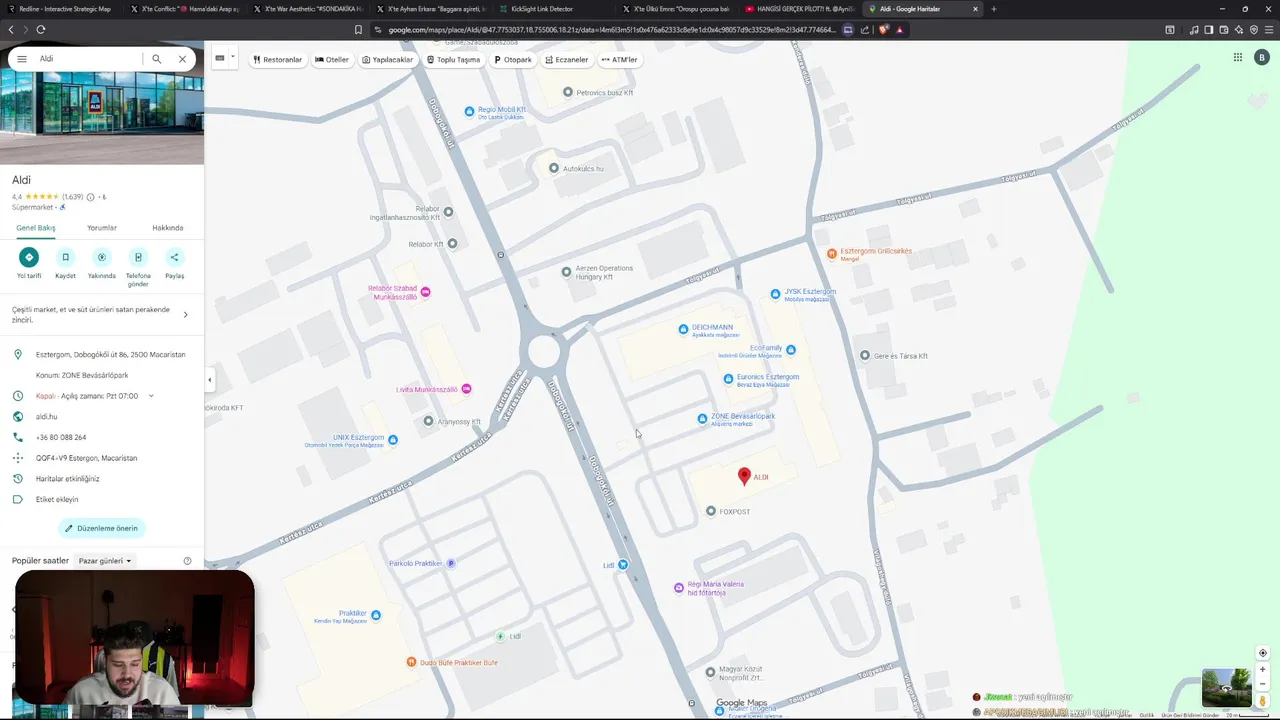Expand opening hours dropdown arrow
Screen dimensions: 1280x720
pos(151,396)
